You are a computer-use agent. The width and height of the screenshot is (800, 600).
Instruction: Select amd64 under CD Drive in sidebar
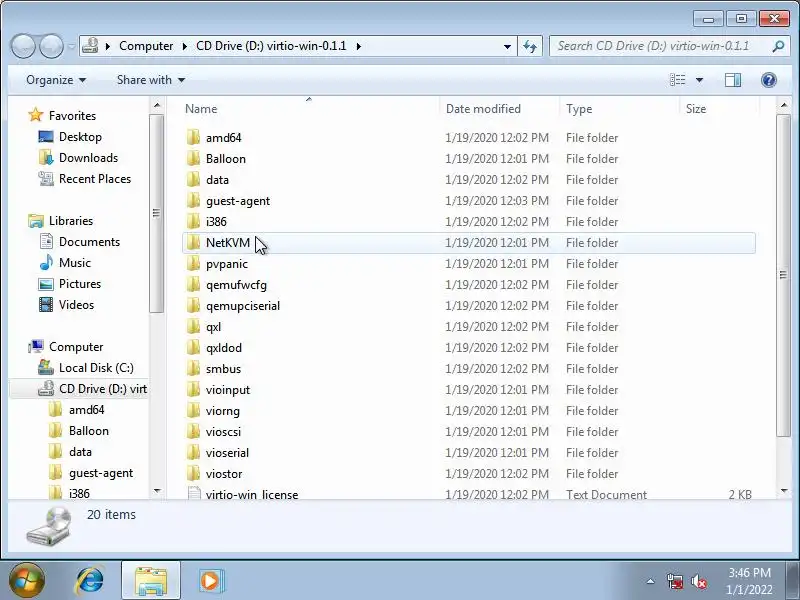[x=86, y=410]
